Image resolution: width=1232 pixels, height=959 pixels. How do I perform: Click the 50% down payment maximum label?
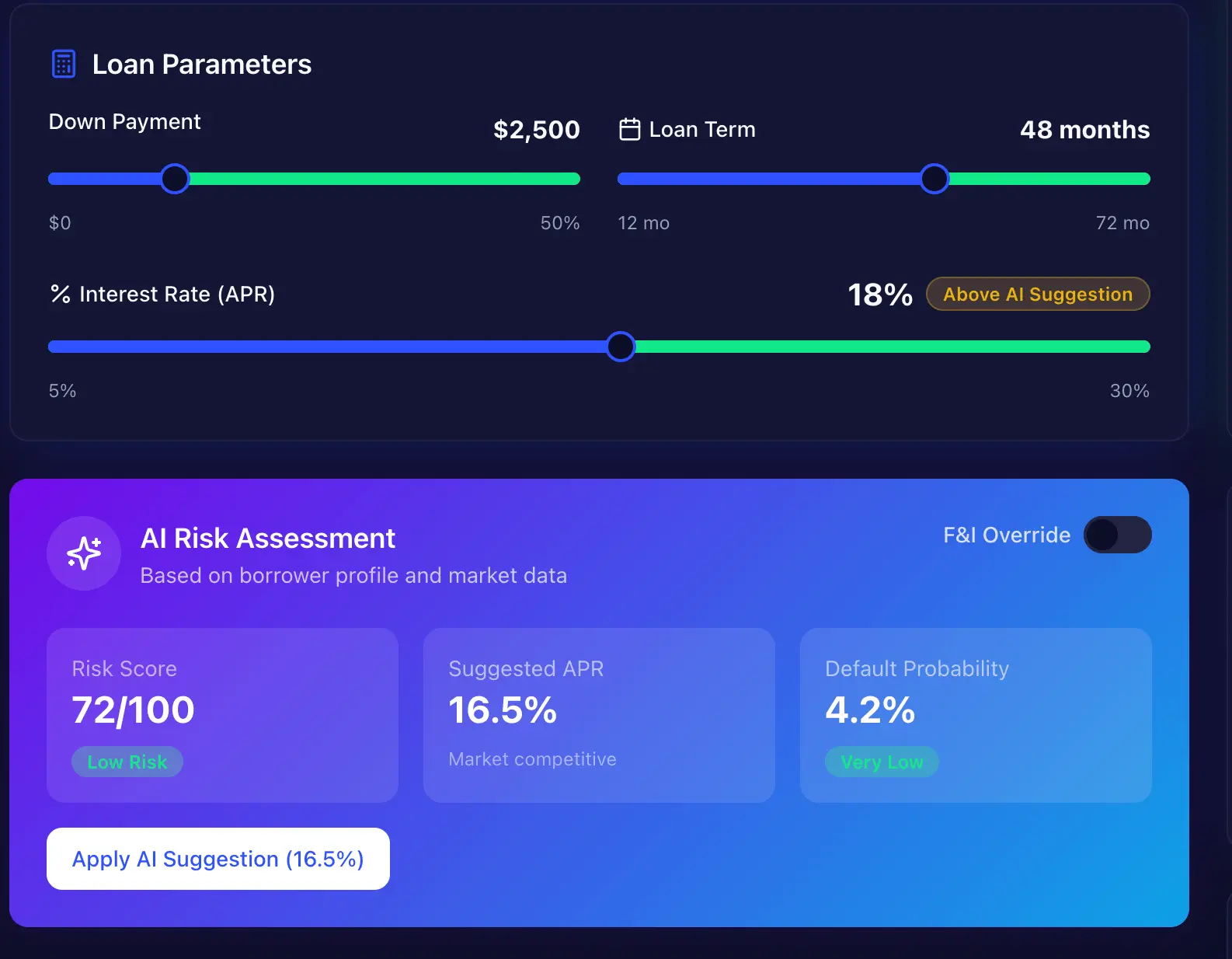click(560, 223)
